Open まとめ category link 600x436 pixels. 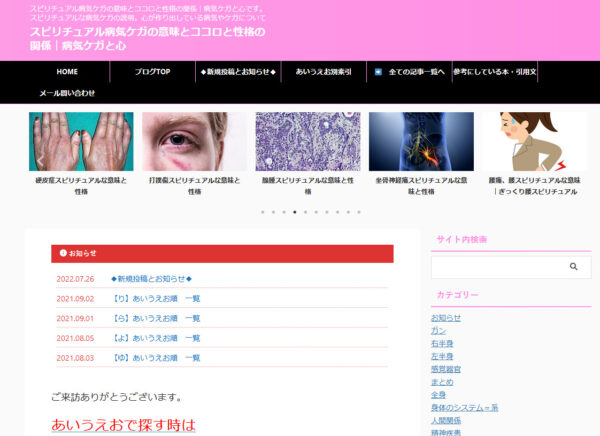[x=442, y=382]
